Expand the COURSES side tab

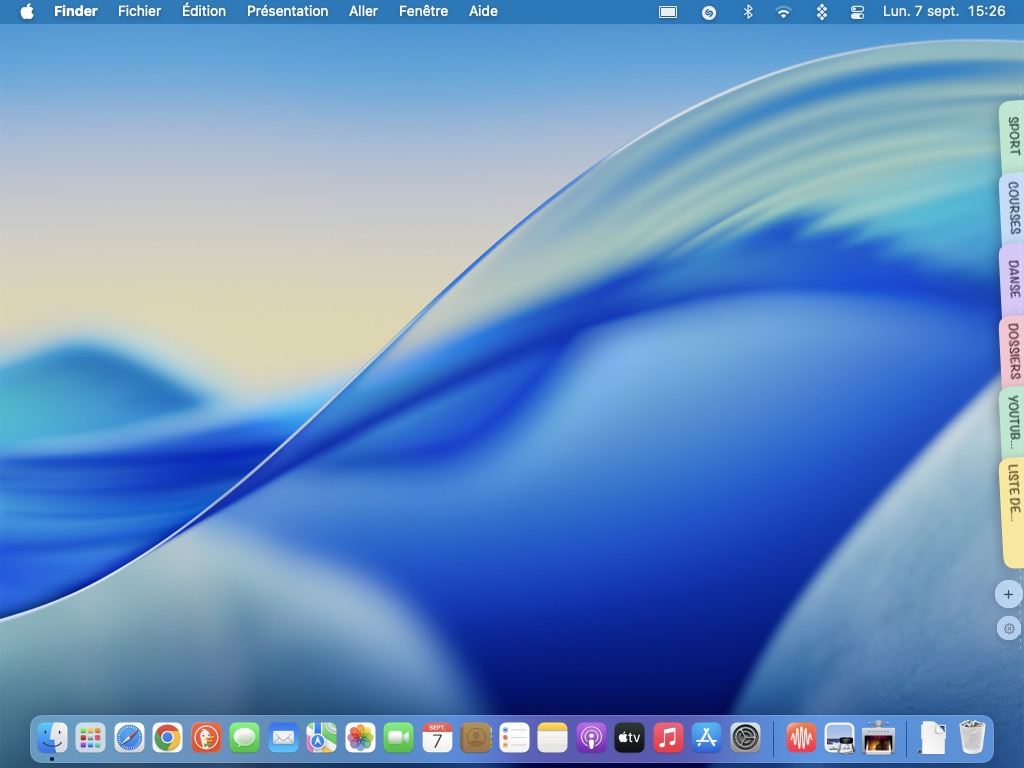pos(1012,208)
